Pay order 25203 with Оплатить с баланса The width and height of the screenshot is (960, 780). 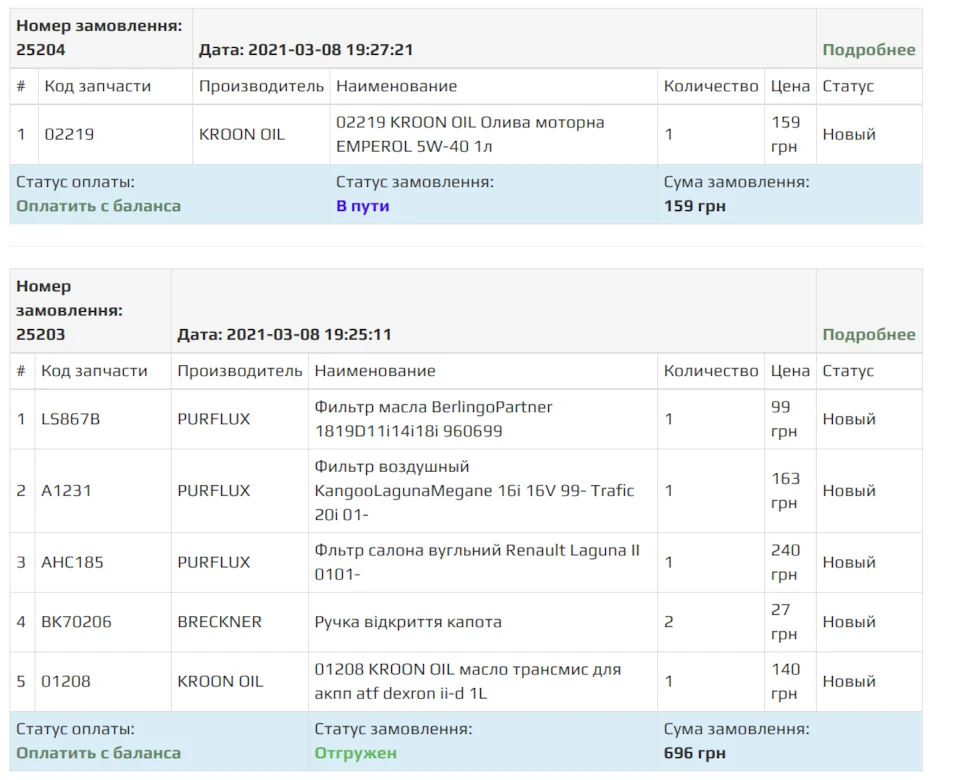click(x=99, y=753)
